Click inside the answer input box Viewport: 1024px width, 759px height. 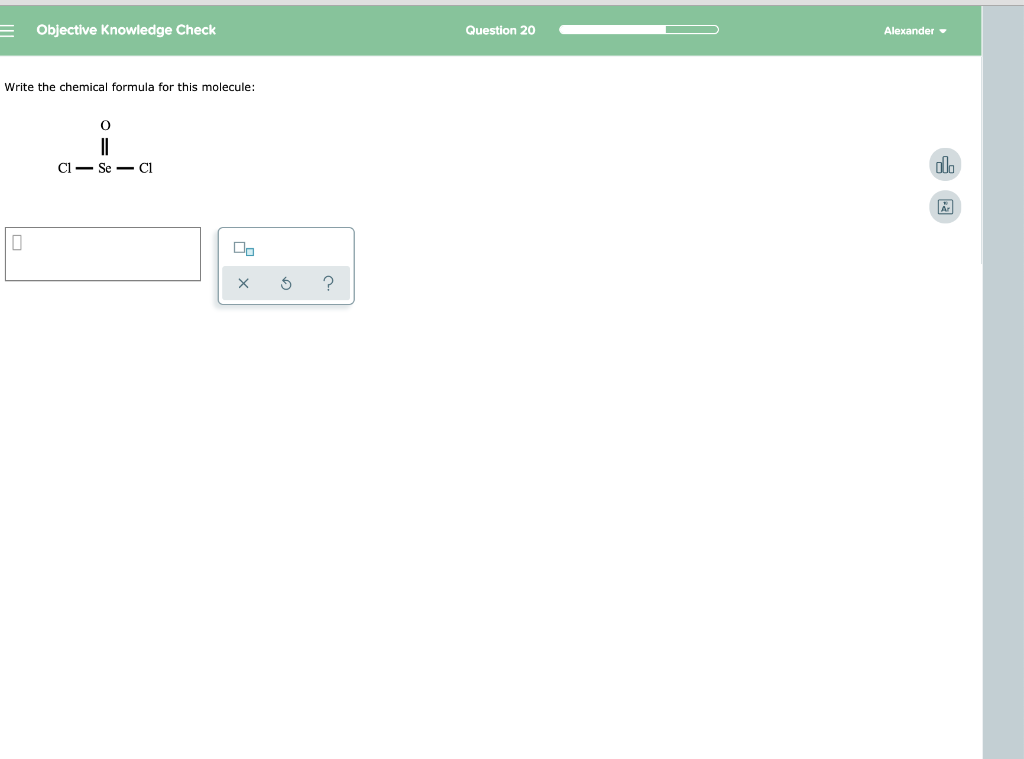pyautogui.click(x=103, y=254)
